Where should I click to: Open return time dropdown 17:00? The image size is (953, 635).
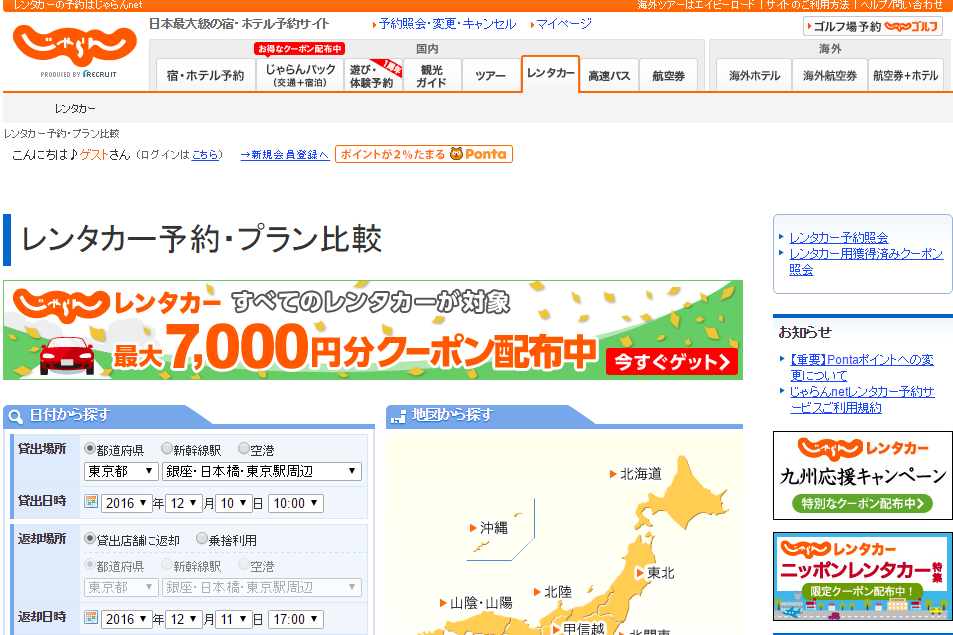(x=296, y=619)
